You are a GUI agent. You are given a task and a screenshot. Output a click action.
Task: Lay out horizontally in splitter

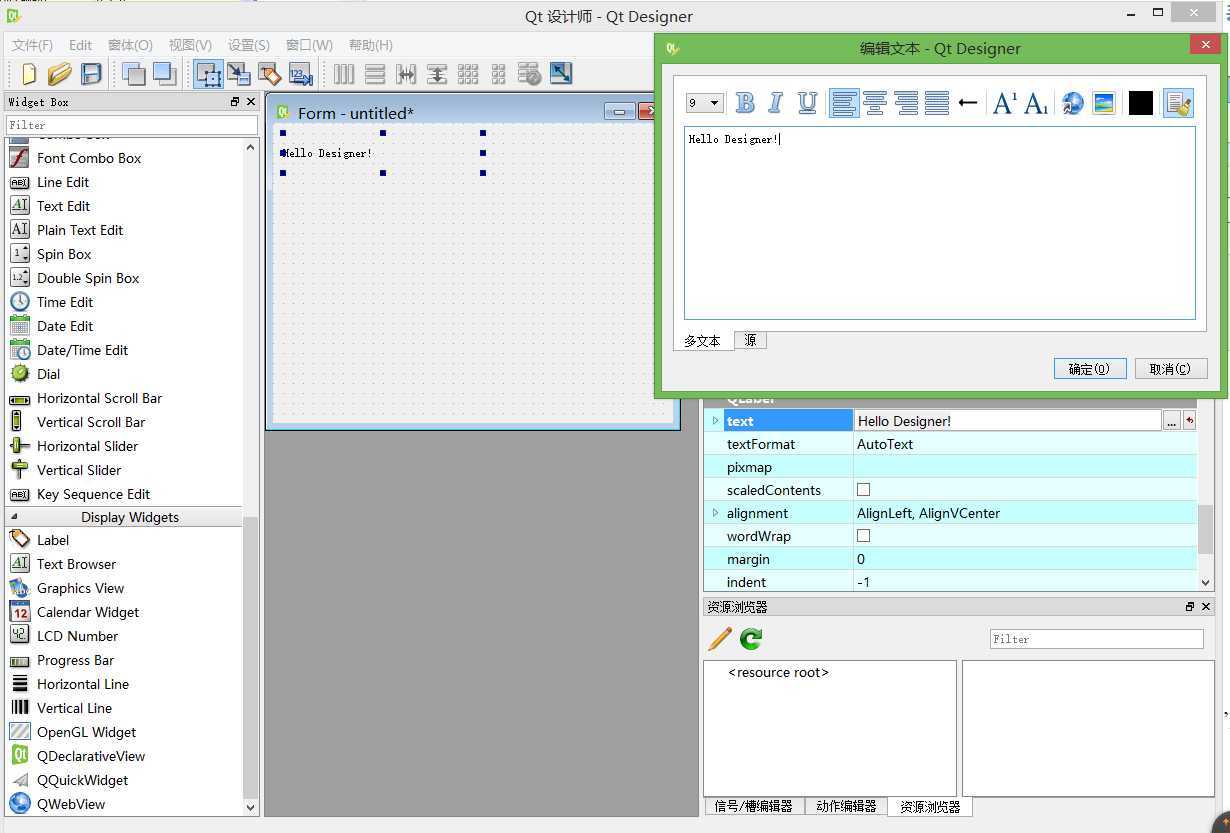[406, 74]
